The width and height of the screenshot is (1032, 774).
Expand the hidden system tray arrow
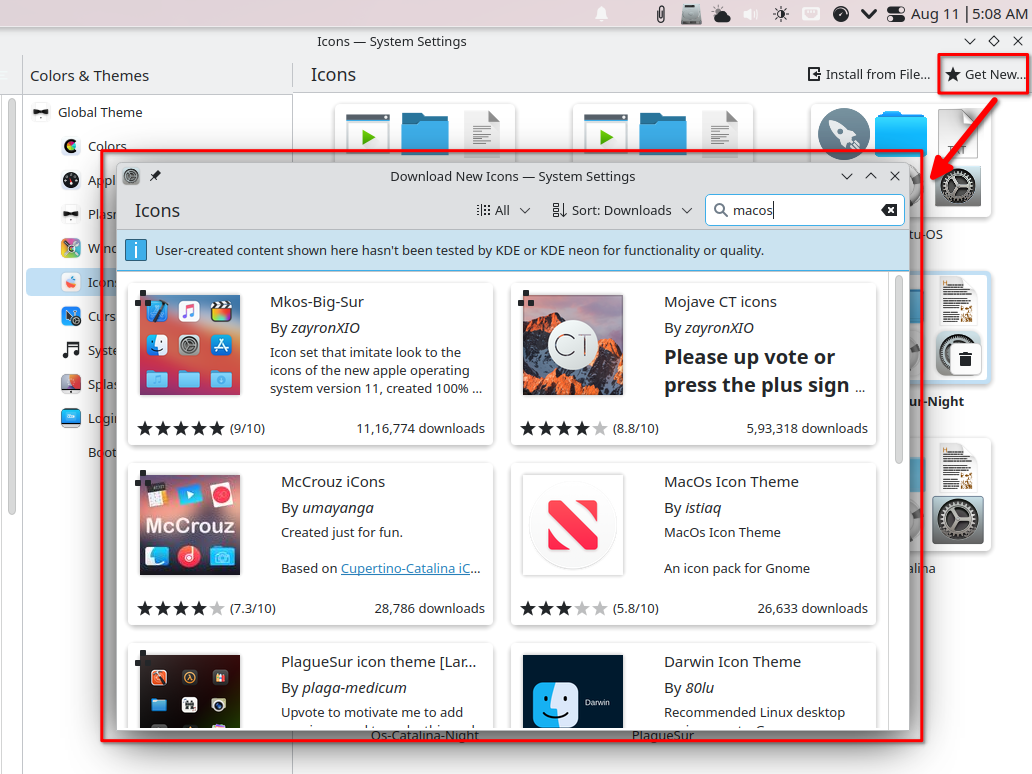tap(869, 14)
